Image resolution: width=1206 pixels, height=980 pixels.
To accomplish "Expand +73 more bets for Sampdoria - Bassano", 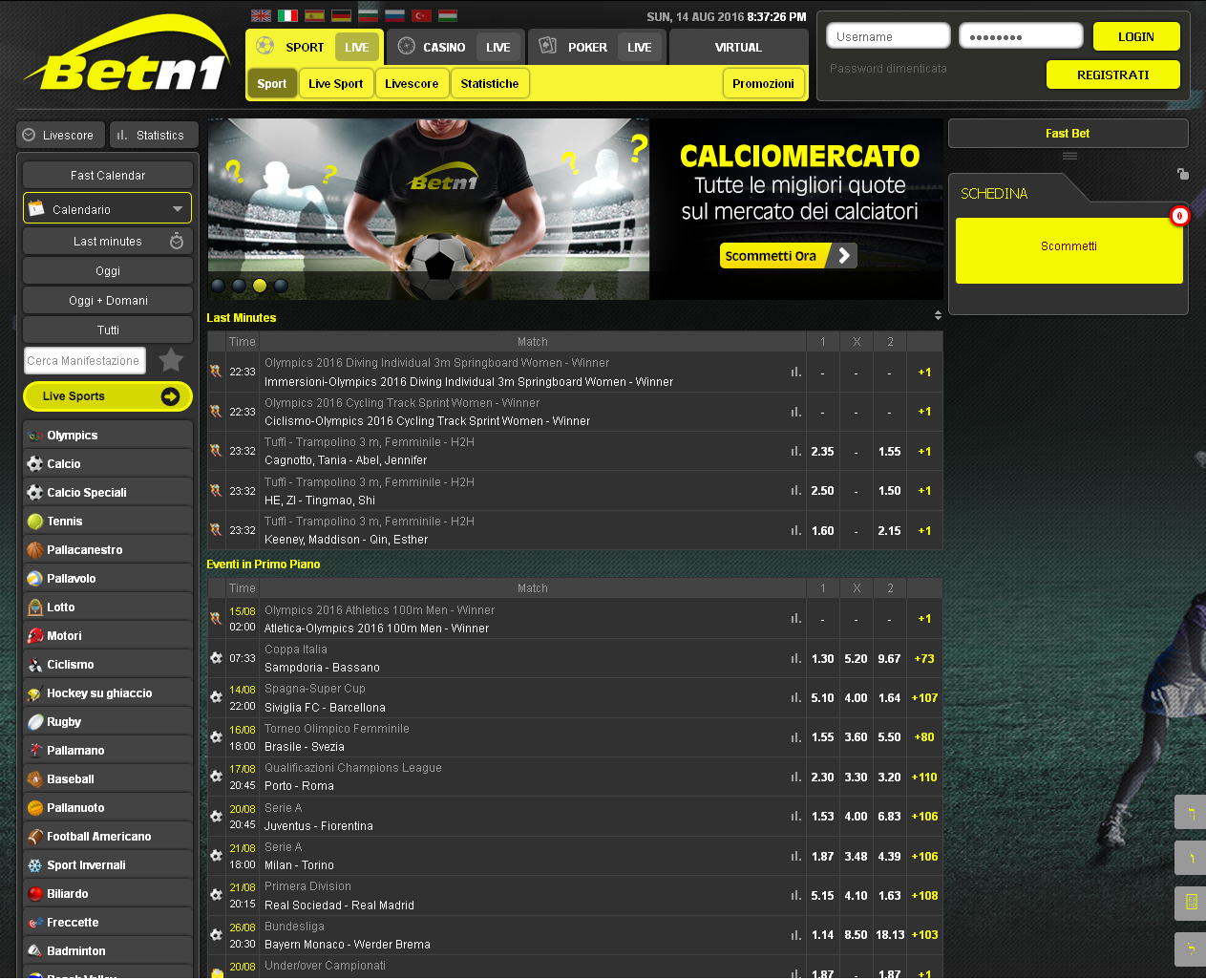I will click(924, 658).
